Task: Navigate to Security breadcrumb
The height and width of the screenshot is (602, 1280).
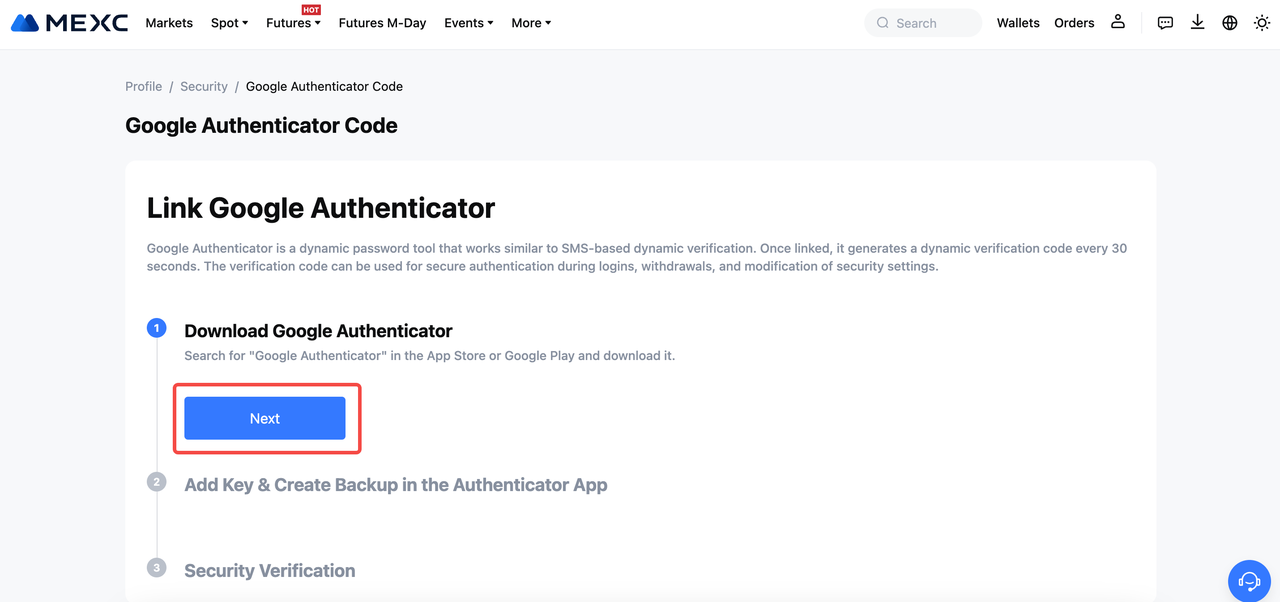Action: click(204, 87)
